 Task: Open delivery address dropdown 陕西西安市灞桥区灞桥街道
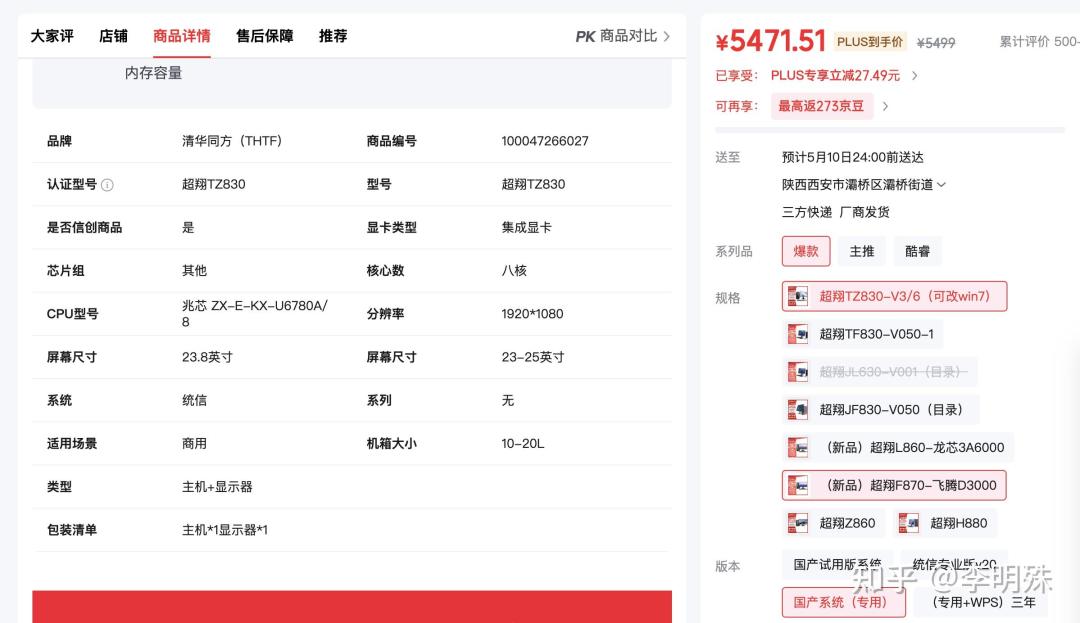pos(864,184)
